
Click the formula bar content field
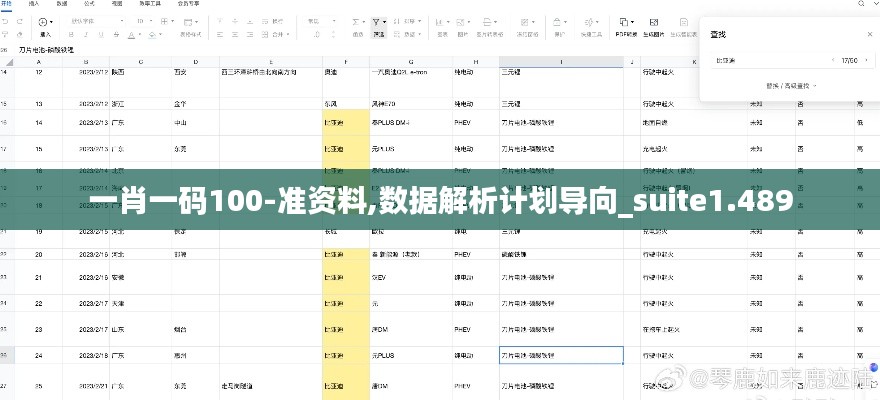click(x=449, y=49)
